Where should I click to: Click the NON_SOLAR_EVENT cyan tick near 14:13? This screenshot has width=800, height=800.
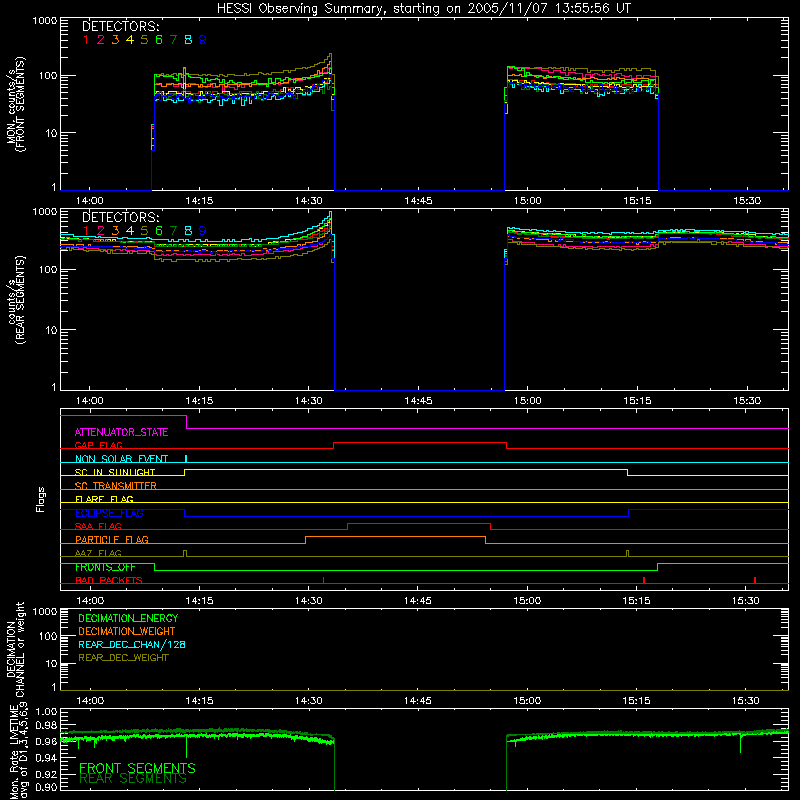point(186,459)
